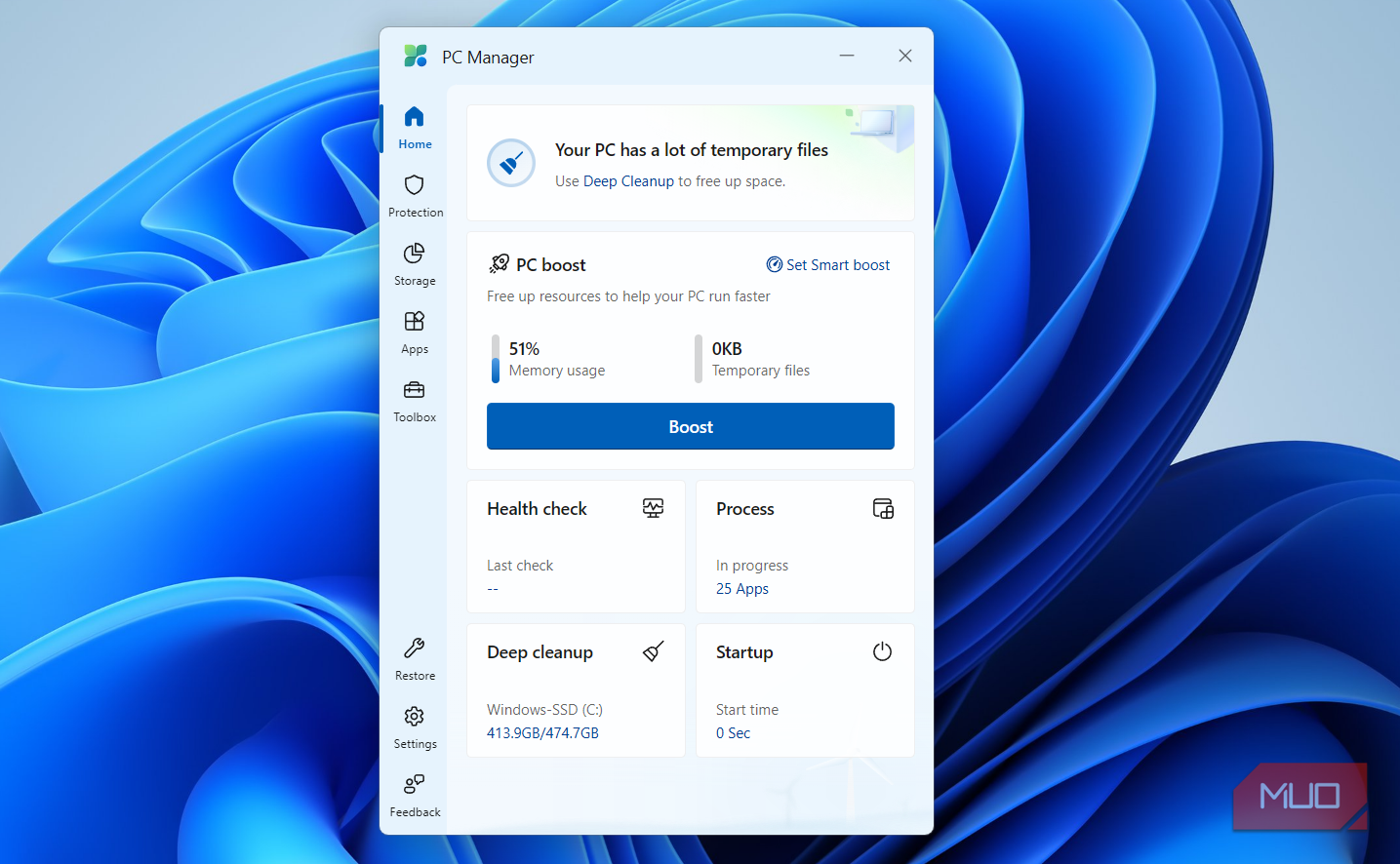The width and height of the screenshot is (1400, 864).
Task: Click the broom icon in temporary files banner
Action: pyautogui.click(x=511, y=163)
